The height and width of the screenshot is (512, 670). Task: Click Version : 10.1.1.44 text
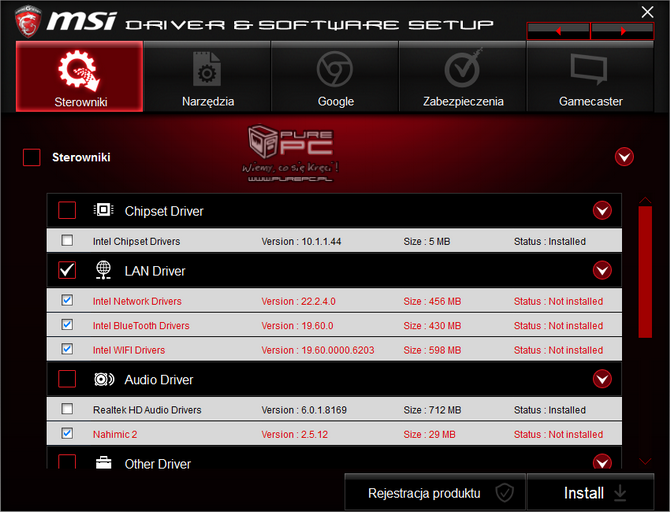click(301, 241)
